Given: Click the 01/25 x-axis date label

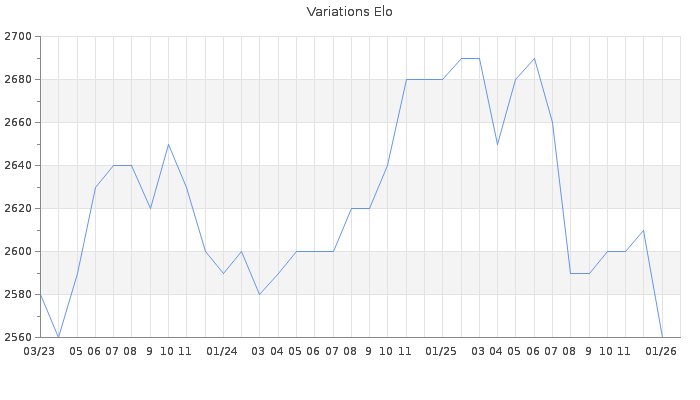Looking at the screenshot, I should point(441,351).
